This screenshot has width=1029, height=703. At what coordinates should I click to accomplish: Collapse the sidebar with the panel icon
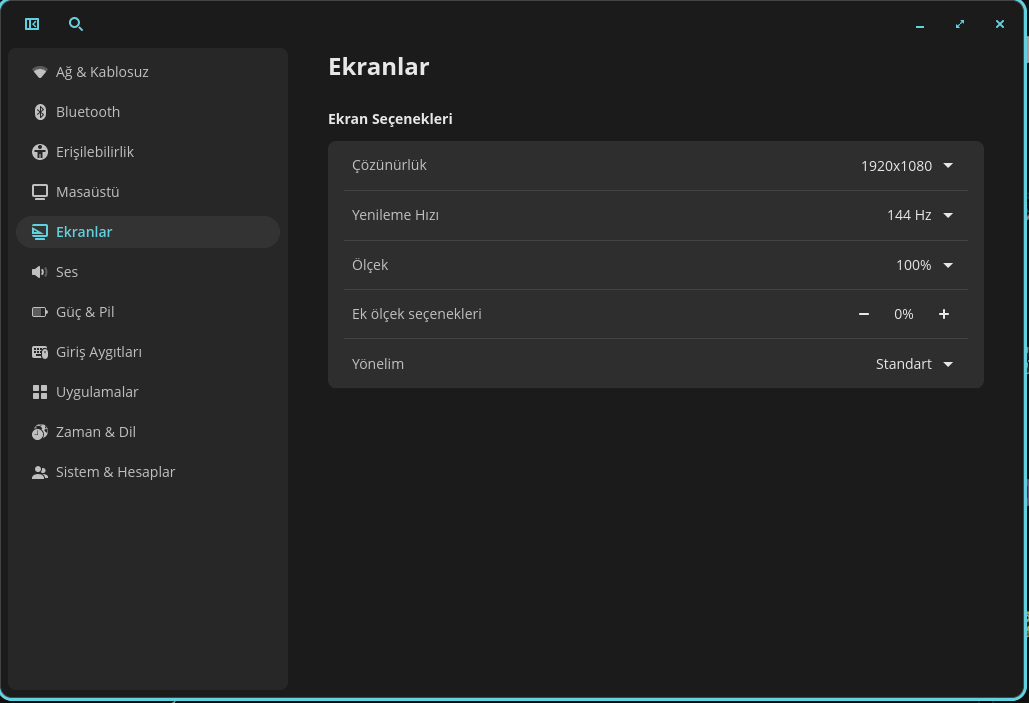tap(32, 24)
